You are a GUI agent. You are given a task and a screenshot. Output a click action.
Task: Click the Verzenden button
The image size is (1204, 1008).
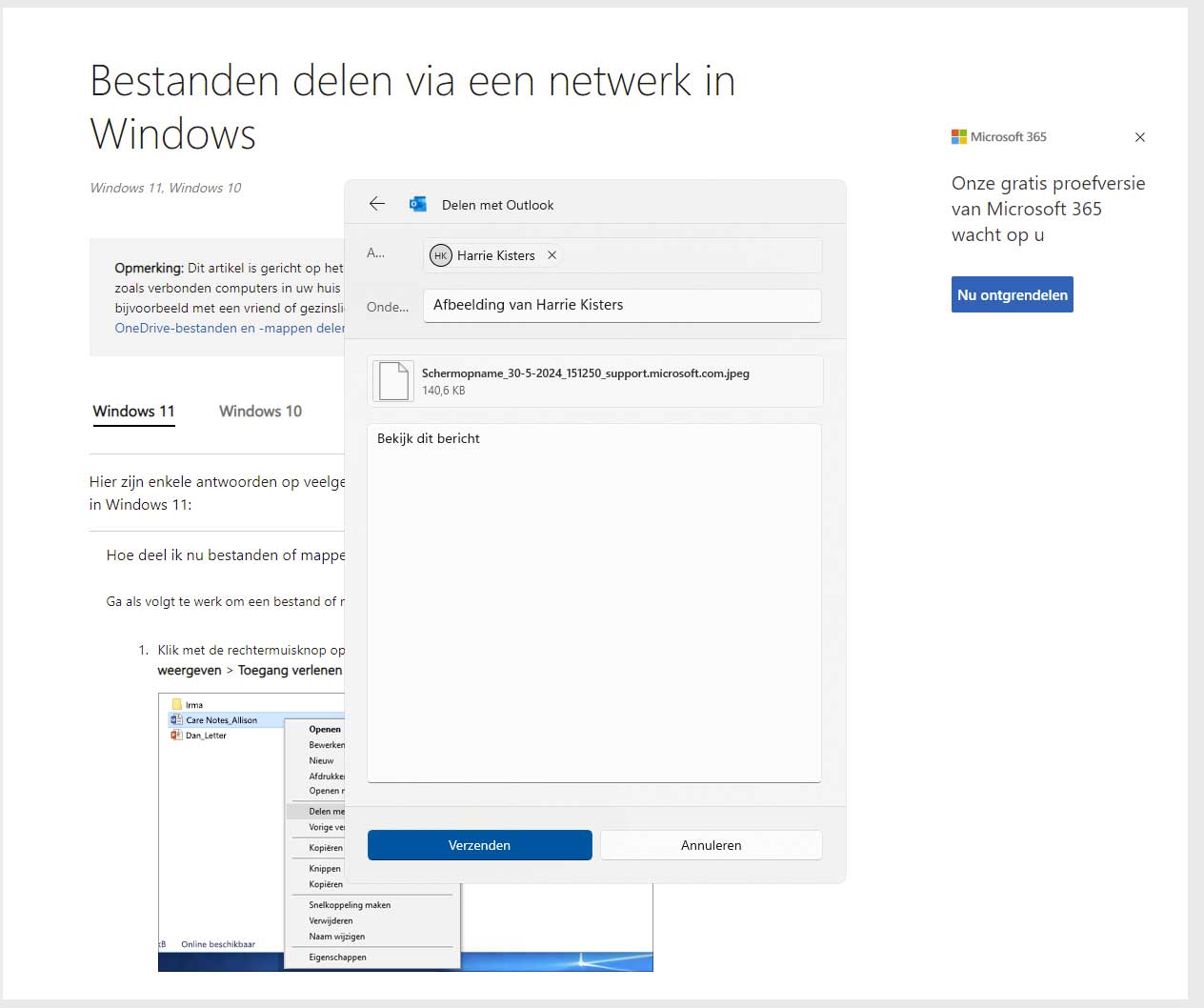tap(480, 845)
